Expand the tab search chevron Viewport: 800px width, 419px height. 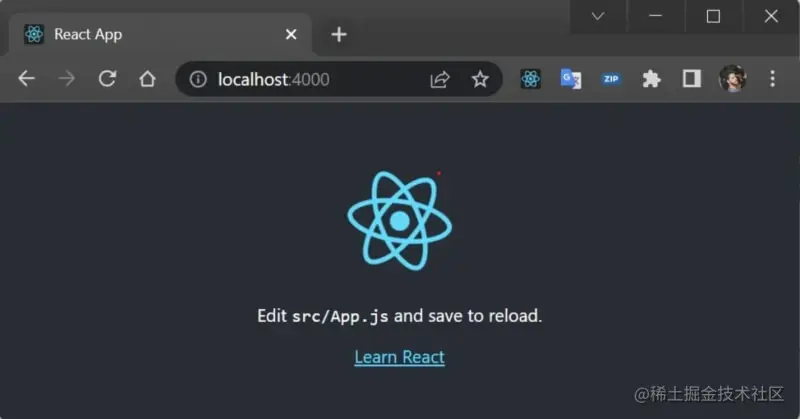[598, 16]
